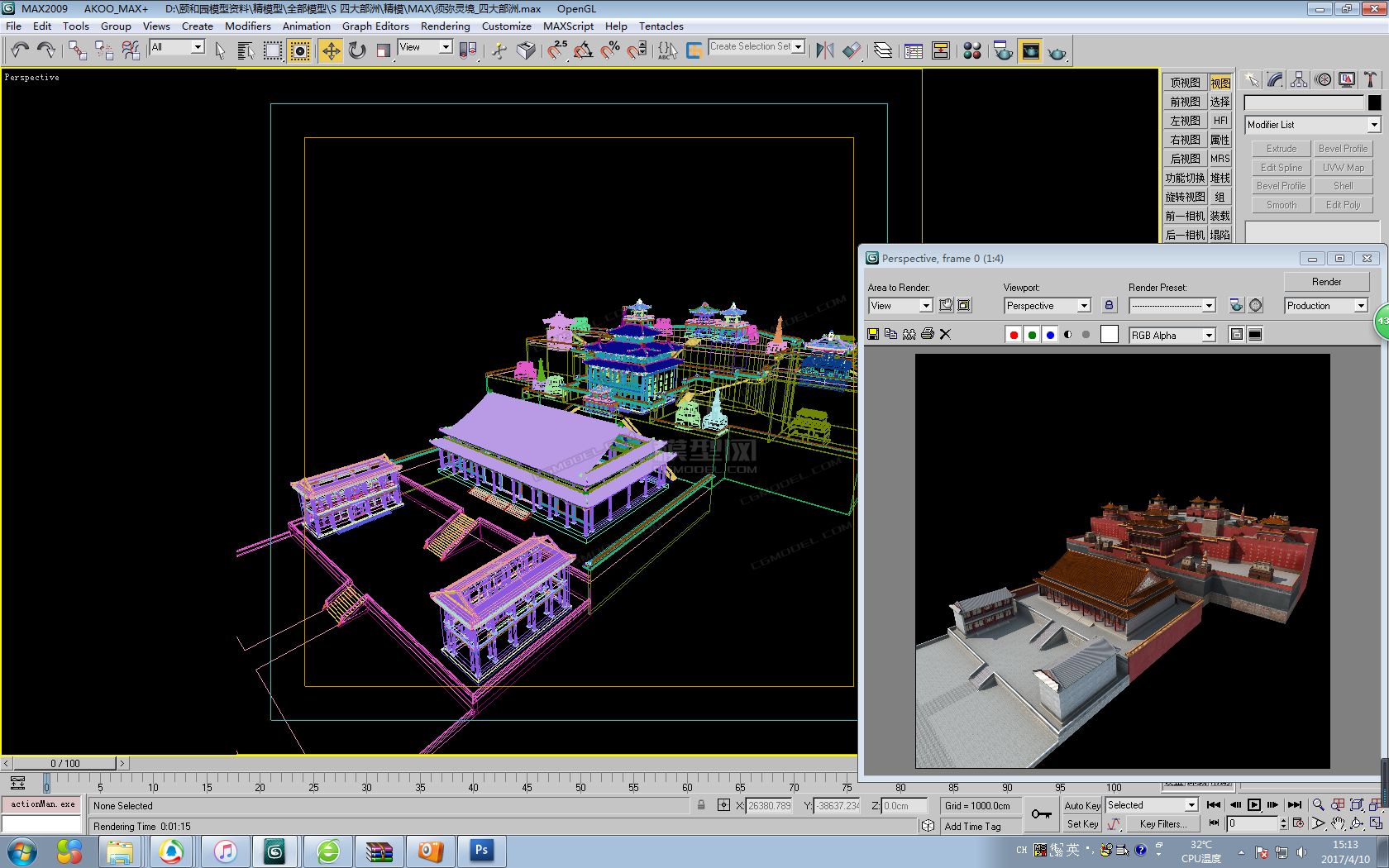
Task: Toggle the red channel display
Action: point(1014,335)
